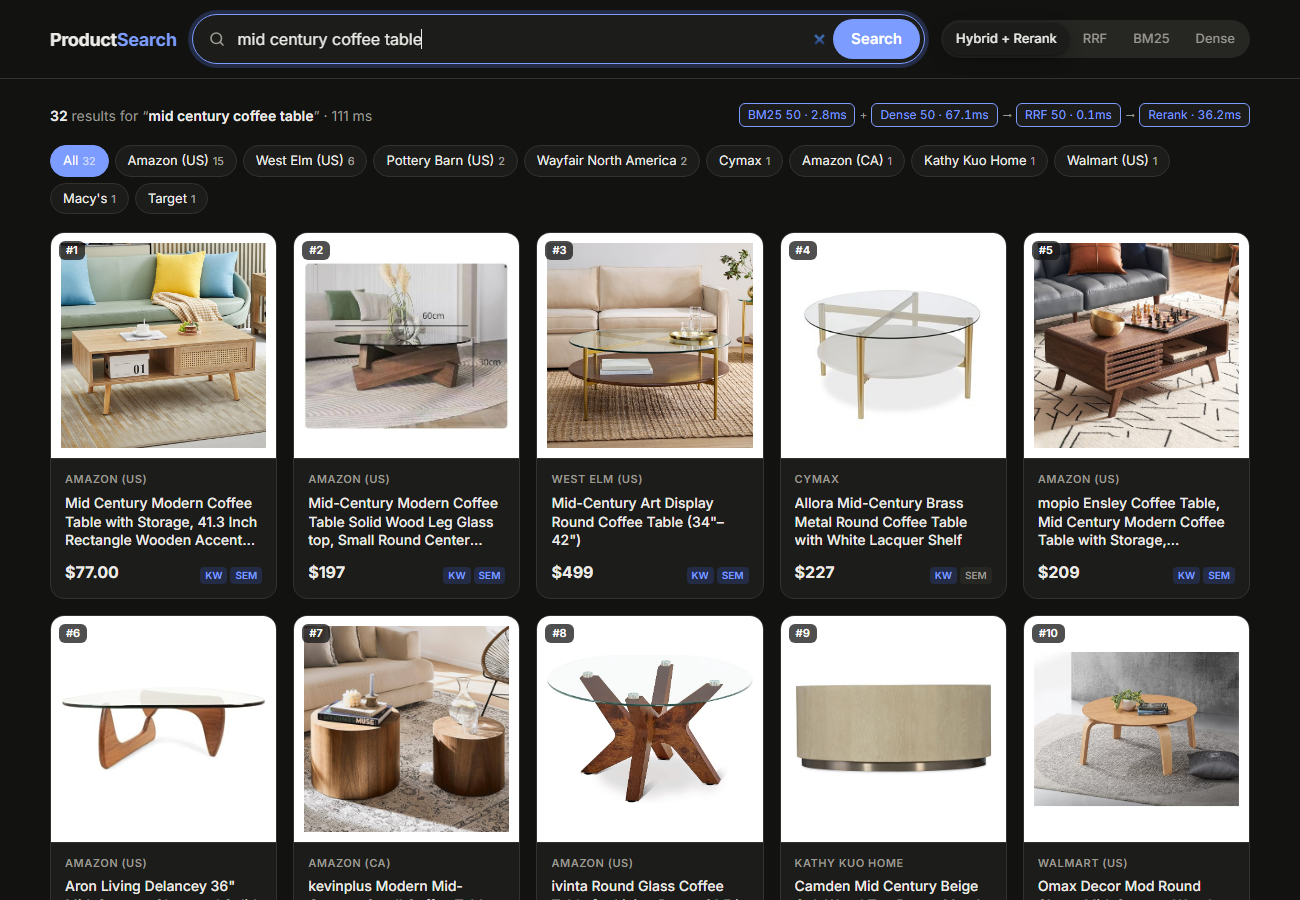Open the ProductSearch home logo
This screenshot has width=1300, height=900.
[113, 39]
